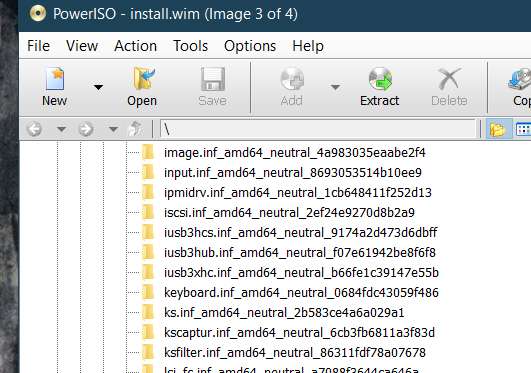Screen dimensions: 531x373
Task: Select ksfilter.inf_amd64_neutral_86311fdf78a07678 folder
Action: point(295,353)
